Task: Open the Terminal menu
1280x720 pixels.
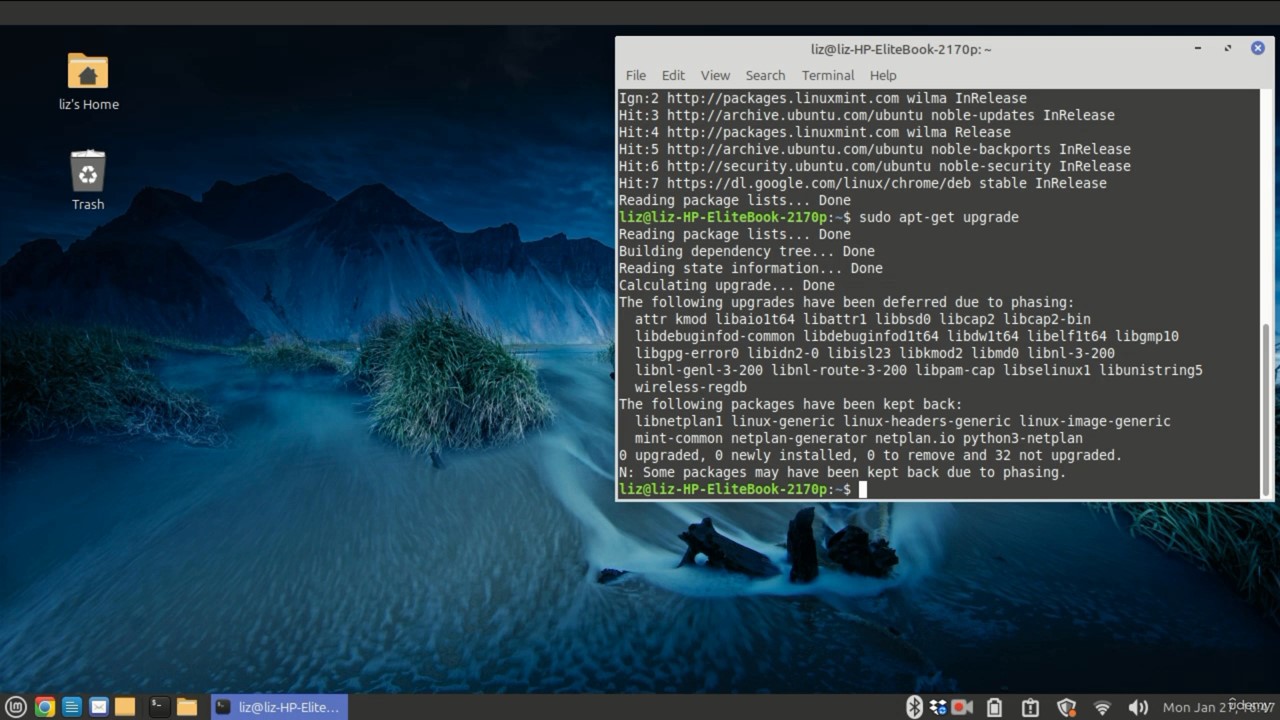Action: (828, 75)
